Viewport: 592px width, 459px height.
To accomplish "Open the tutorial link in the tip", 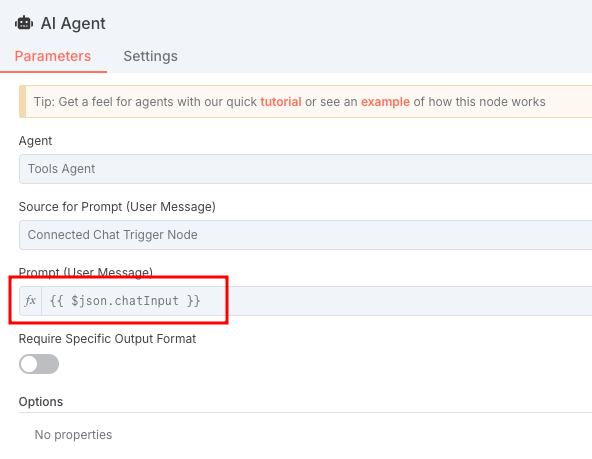I will [x=281, y=102].
